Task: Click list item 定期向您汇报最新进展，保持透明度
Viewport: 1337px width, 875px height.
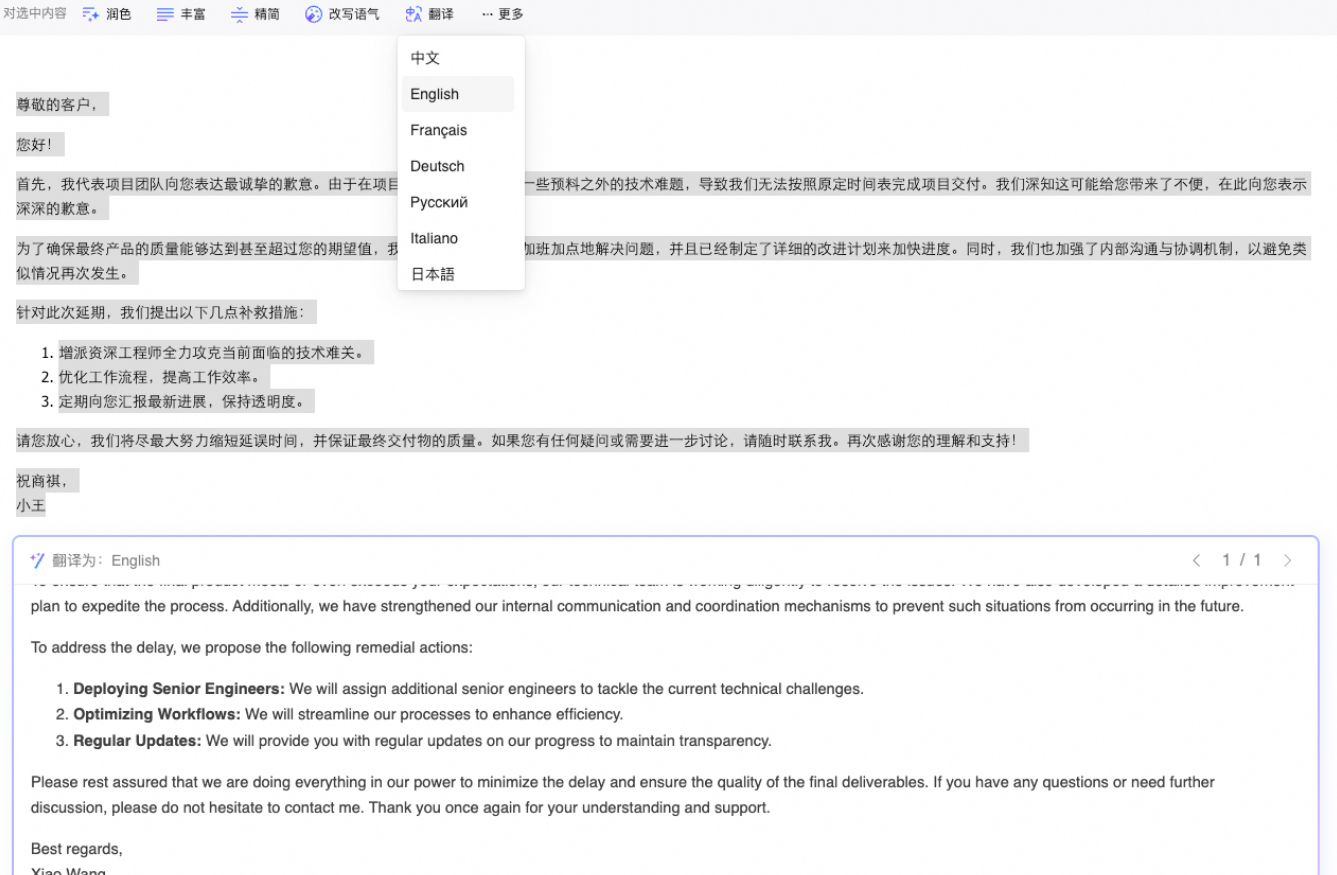Action: [x=185, y=401]
